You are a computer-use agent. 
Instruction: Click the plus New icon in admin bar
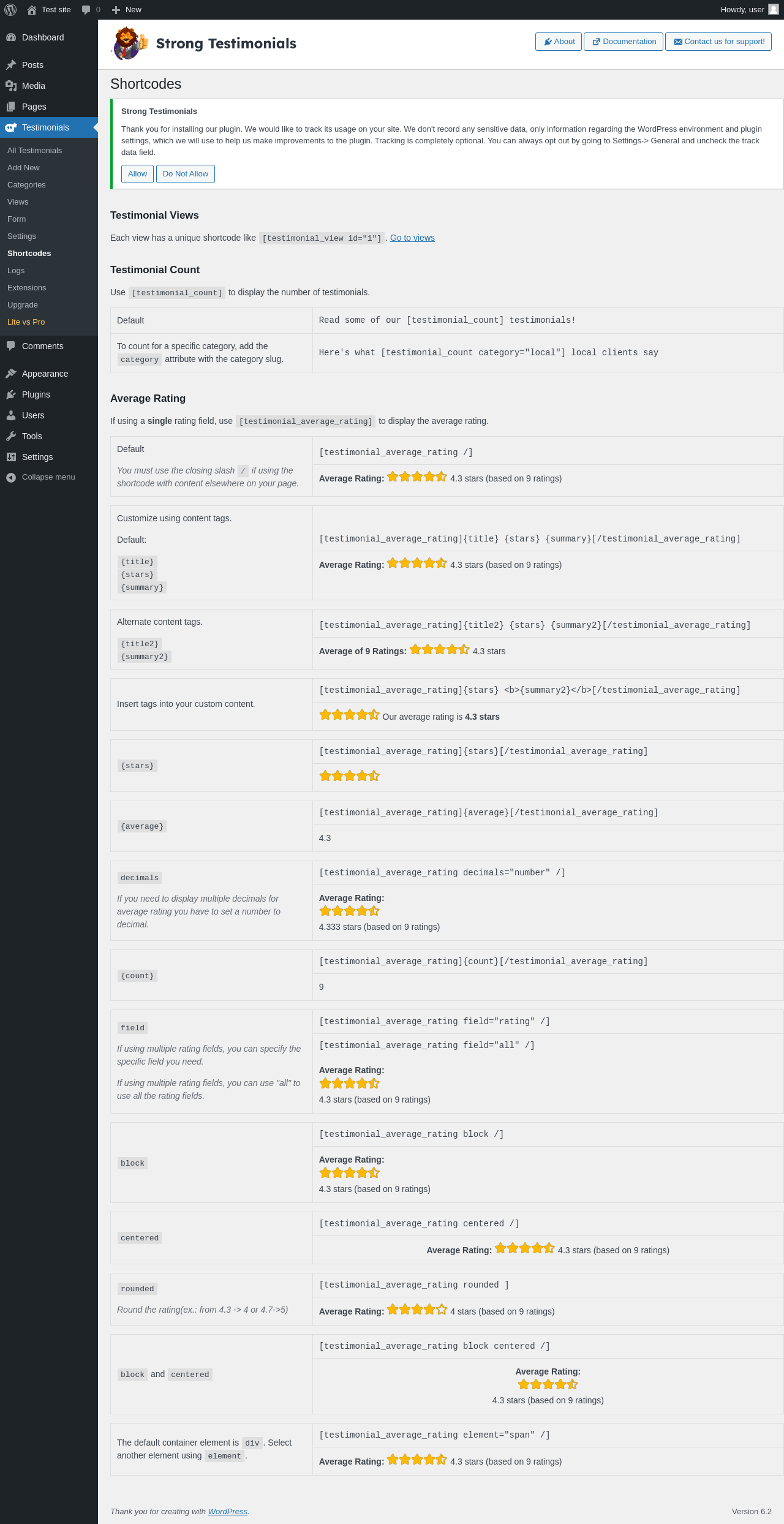(116, 10)
